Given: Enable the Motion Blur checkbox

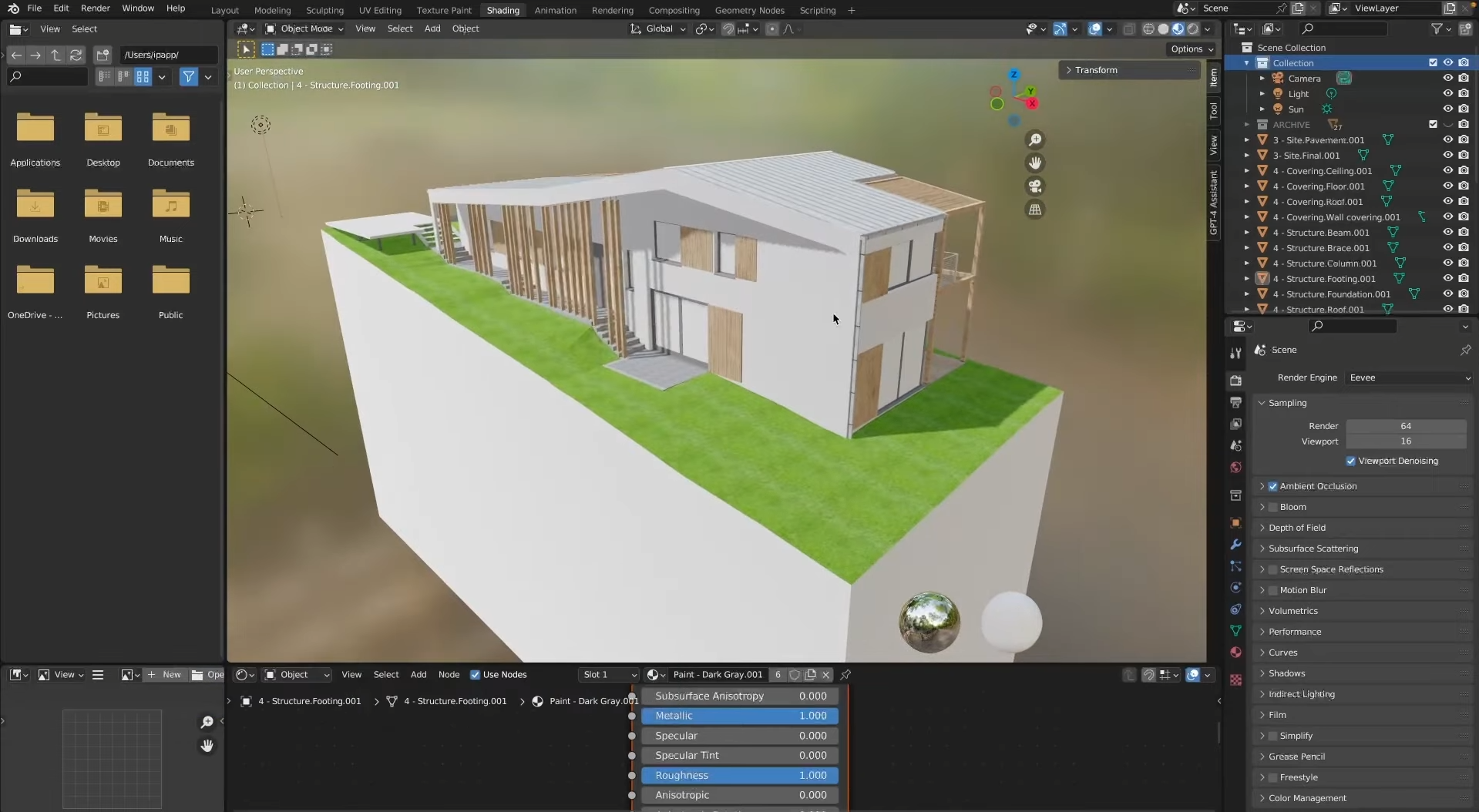Looking at the screenshot, I should [1273, 590].
